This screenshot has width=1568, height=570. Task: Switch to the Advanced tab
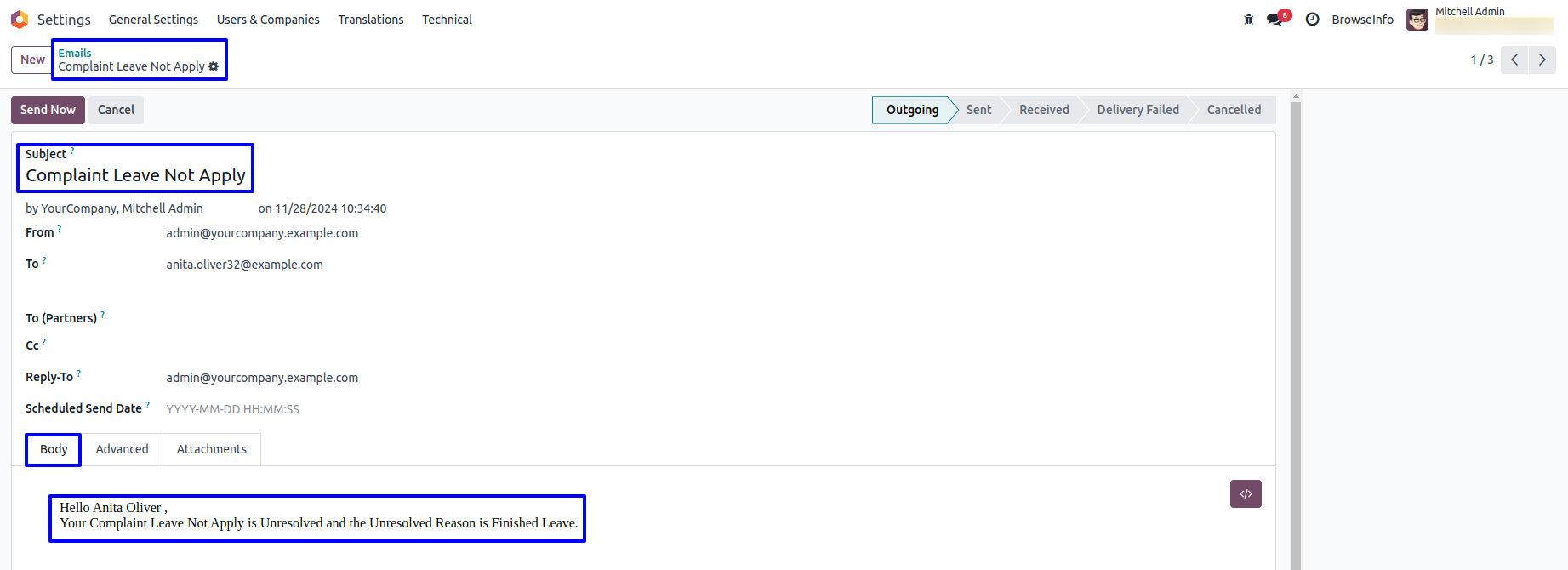pyautogui.click(x=122, y=449)
